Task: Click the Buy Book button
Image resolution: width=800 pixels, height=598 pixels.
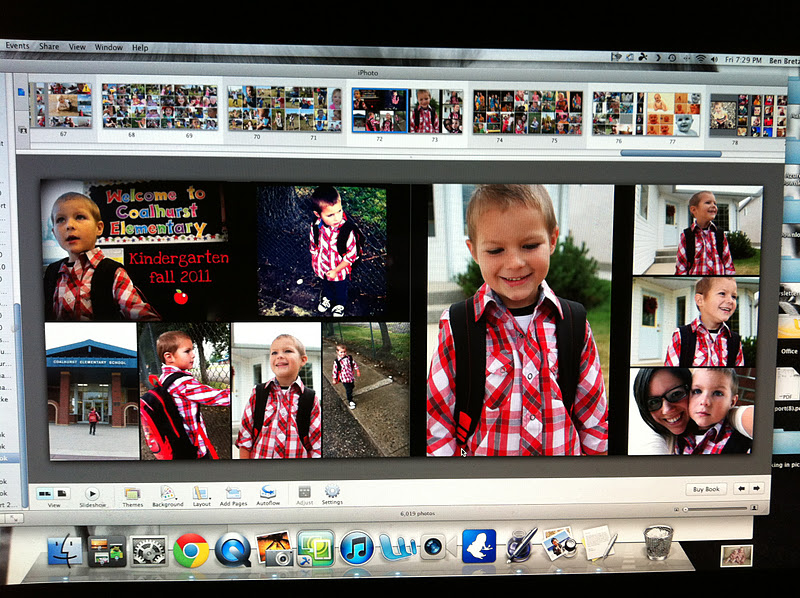Action: pos(706,489)
